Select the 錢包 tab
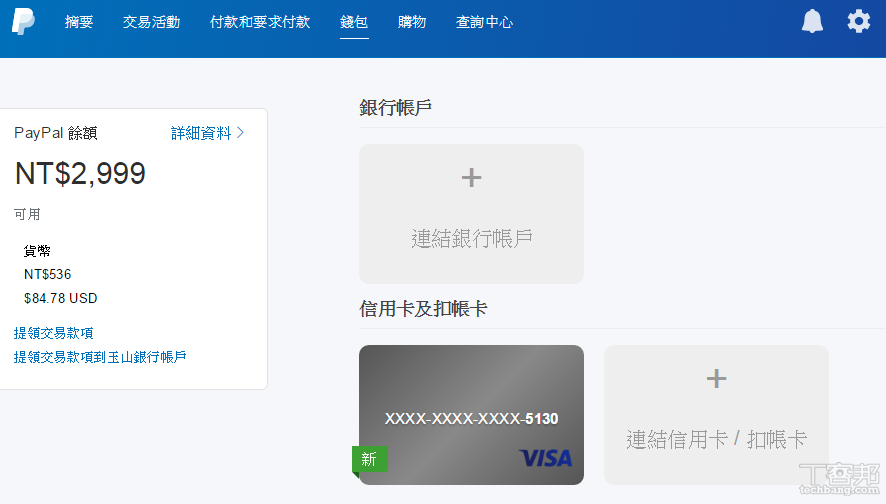The height and width of the screenshot is (504, 886). point(354,22)
